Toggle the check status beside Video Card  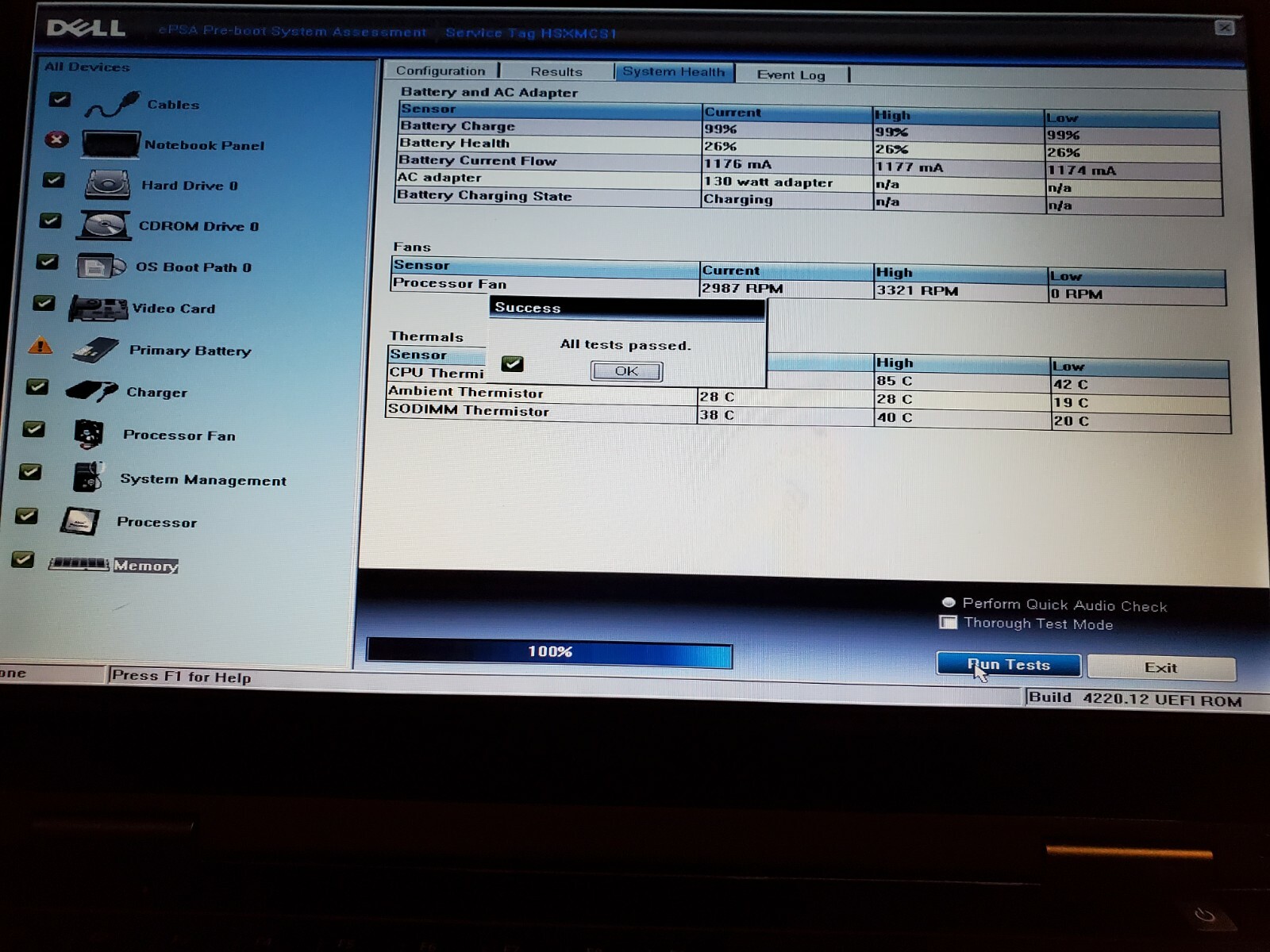44,303
